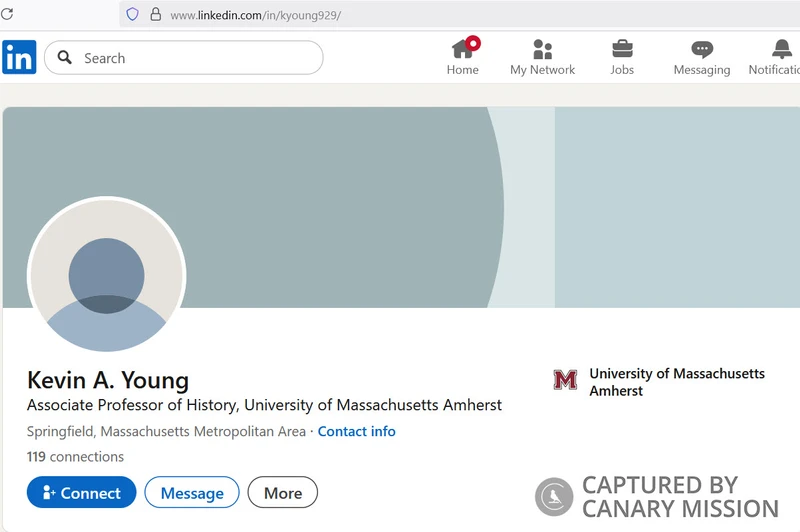
Task: Click the default profile photo avatar
Action: point(107,275)
